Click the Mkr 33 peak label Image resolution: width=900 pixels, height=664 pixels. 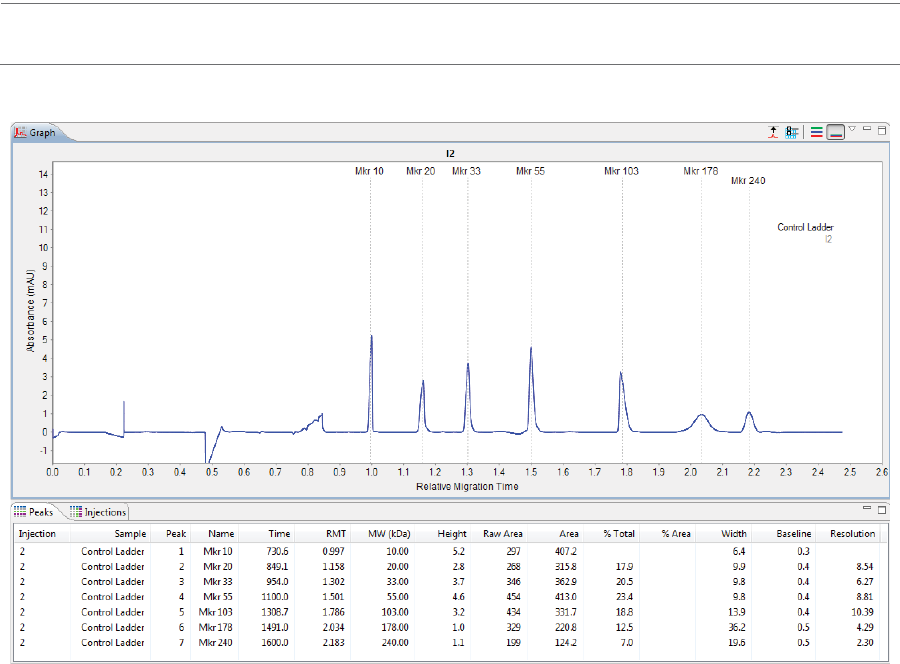pyautogui.click(x=466, y=171)
